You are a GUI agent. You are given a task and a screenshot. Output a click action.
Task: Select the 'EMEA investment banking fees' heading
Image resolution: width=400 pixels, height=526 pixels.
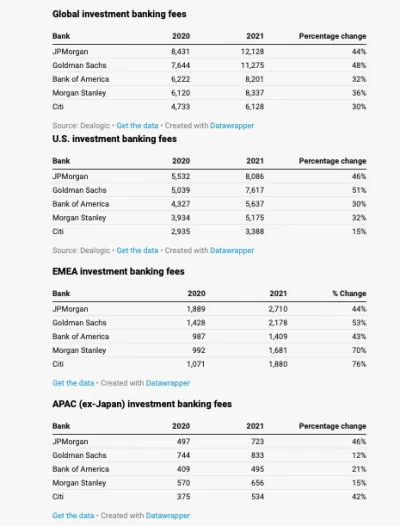tap(118, 271)
